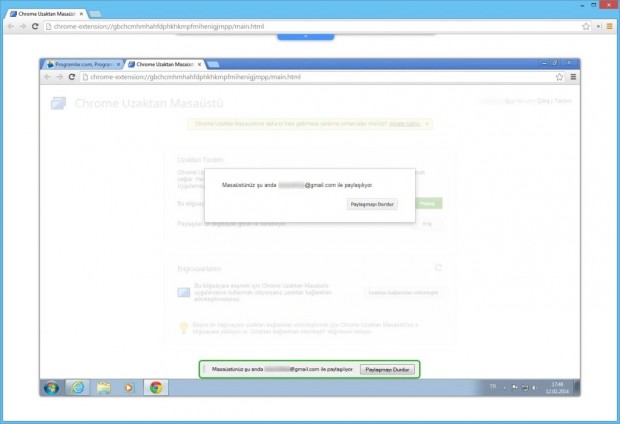Click Action Center flag in remote tray
620x424 pixels.
click(514, 388)
